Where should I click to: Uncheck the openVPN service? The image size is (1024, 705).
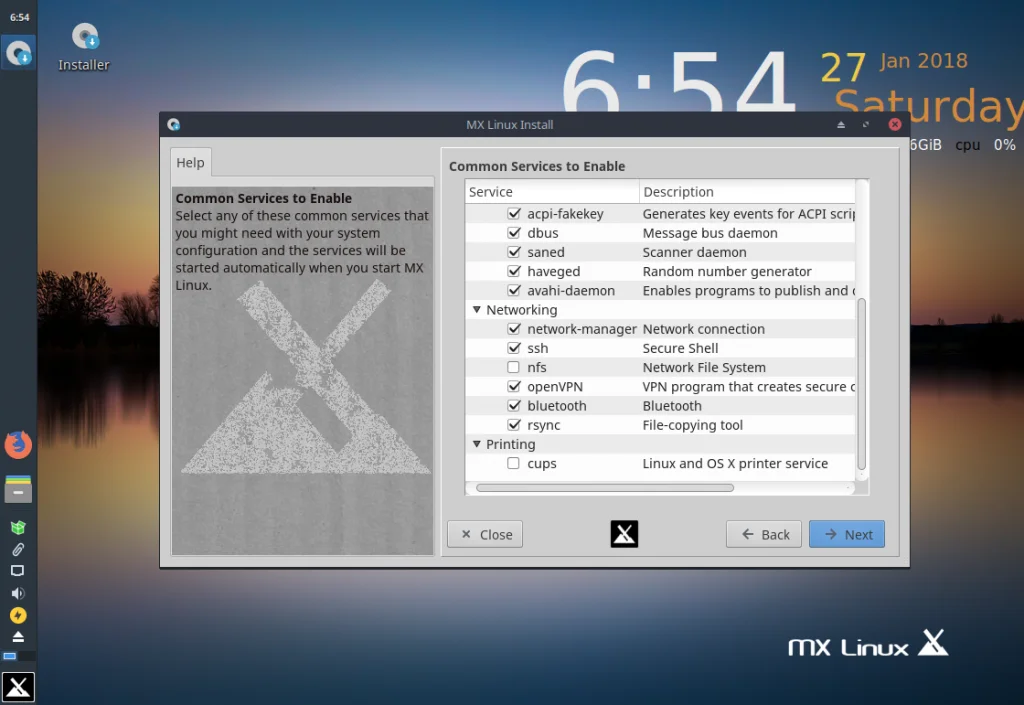(514, 386)
